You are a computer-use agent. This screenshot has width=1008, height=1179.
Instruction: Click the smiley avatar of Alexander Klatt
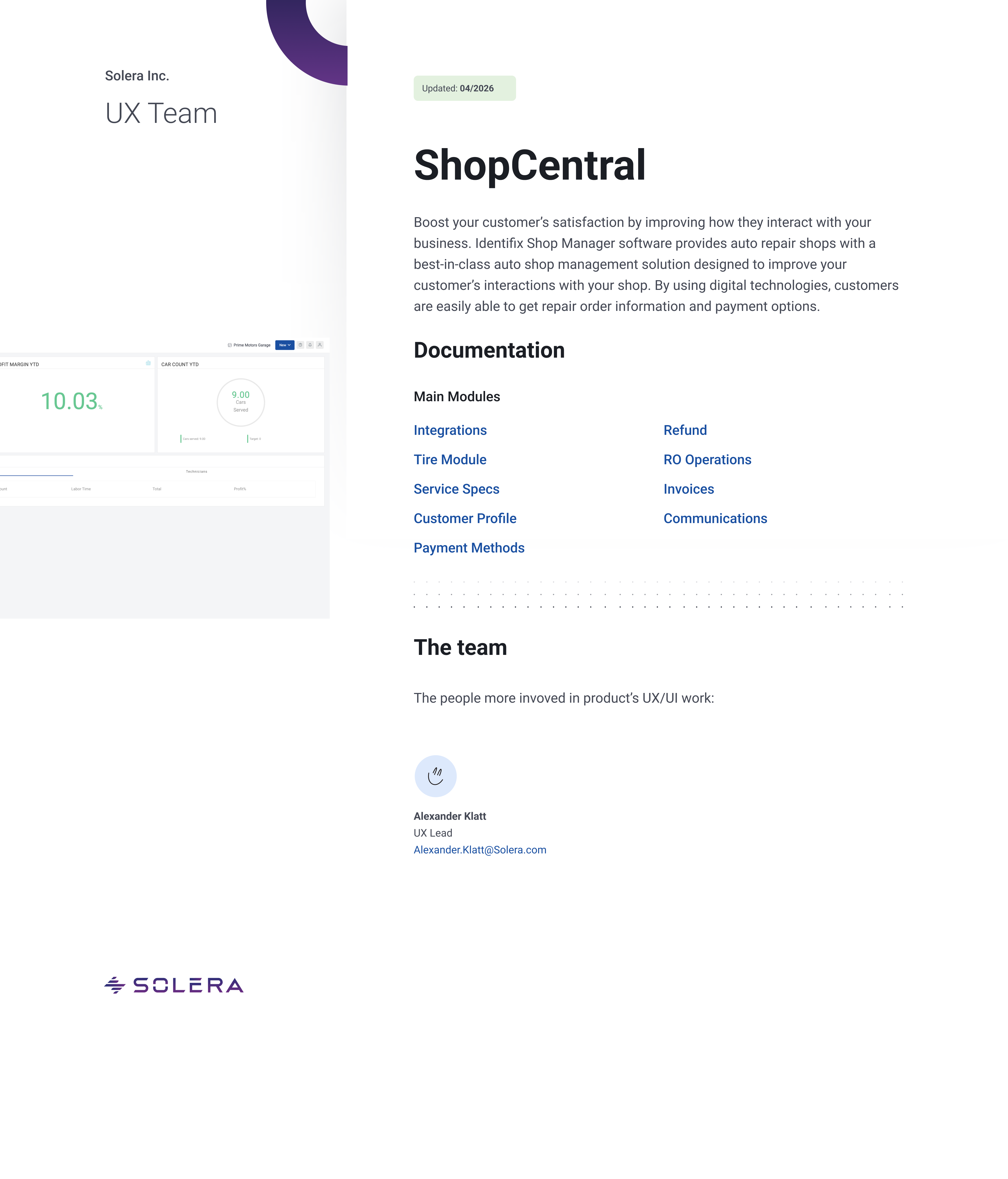point(435,776)
